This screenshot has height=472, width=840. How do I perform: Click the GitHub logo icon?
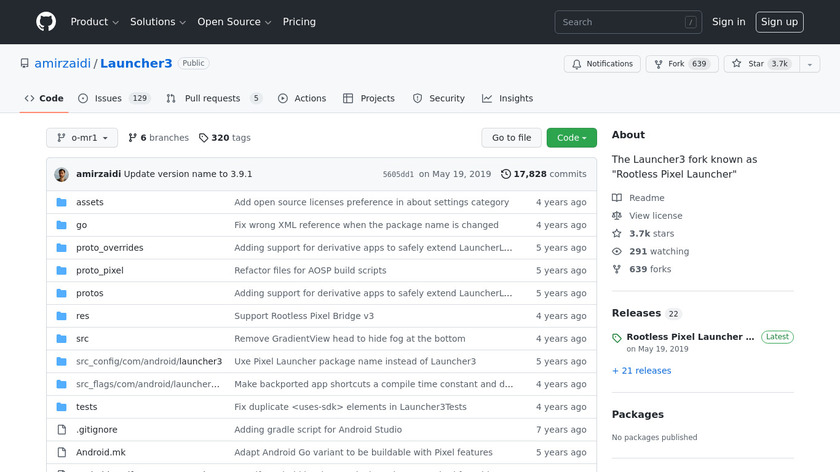tap(46, 22)
